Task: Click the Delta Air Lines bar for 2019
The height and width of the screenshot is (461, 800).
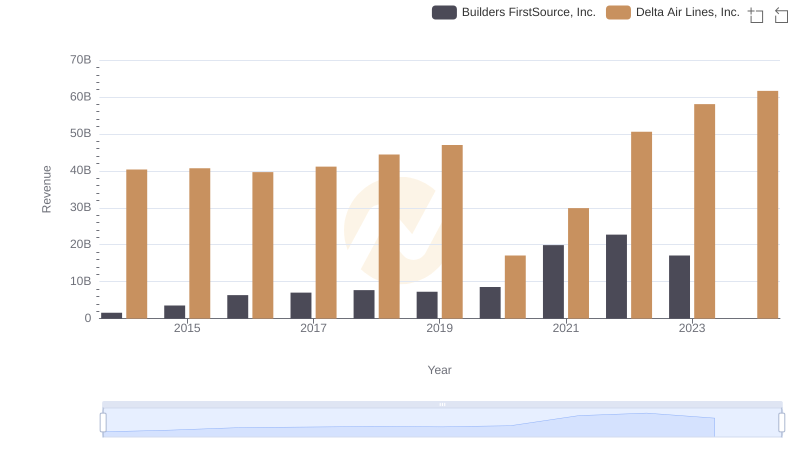Action: 452,232
